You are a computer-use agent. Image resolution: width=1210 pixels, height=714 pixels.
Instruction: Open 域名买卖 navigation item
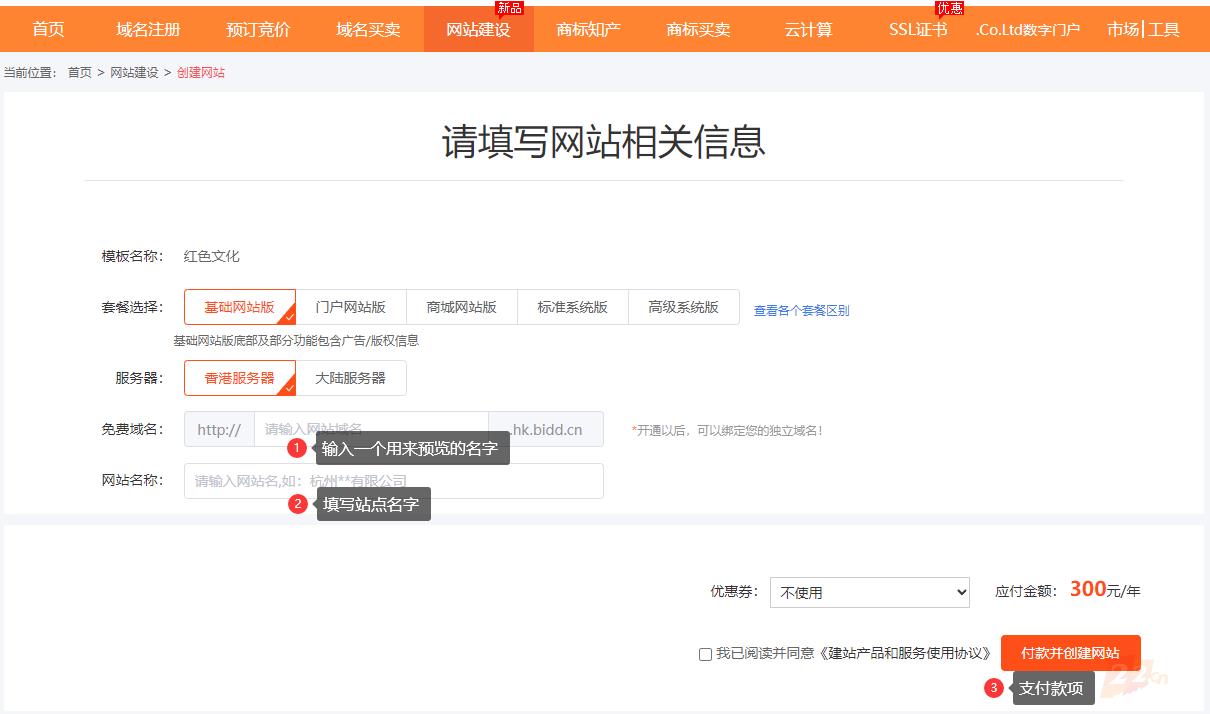(368, 29)
